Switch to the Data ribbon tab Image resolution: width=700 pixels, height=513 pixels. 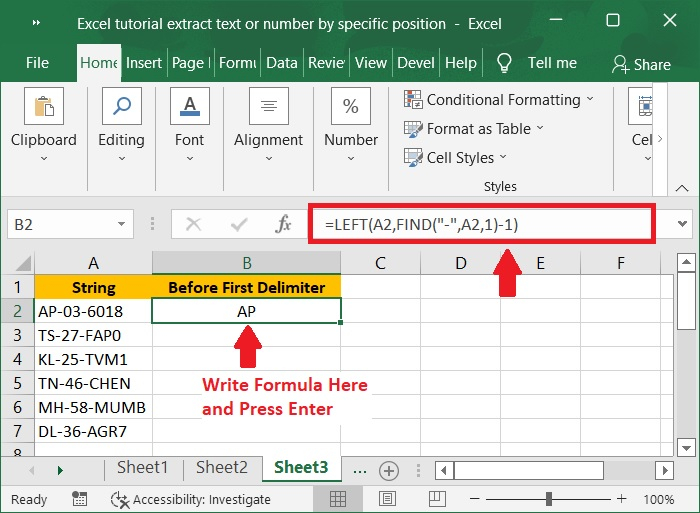coord(282,63)
